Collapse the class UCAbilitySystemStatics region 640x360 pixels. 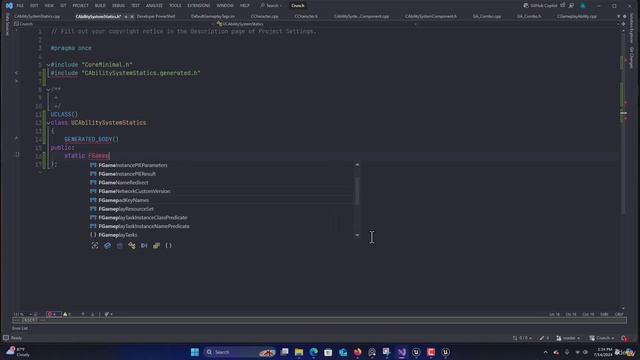[x=48, y=123]
